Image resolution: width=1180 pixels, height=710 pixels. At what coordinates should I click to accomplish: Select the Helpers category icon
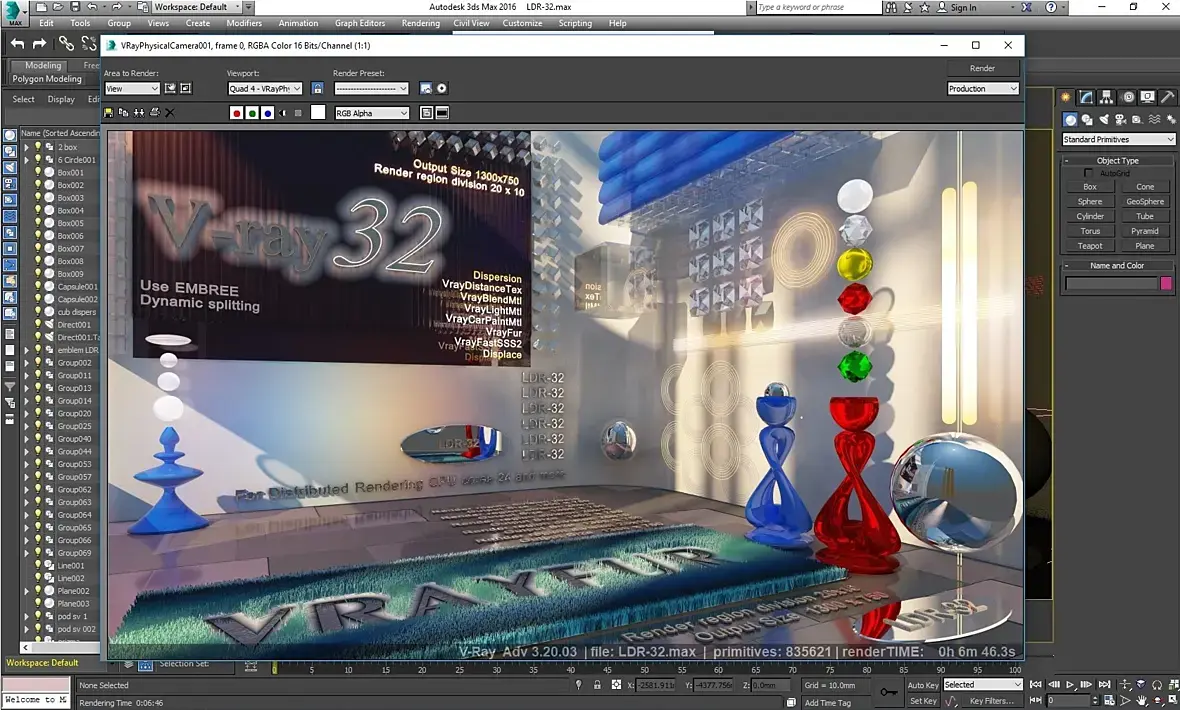1137,120
